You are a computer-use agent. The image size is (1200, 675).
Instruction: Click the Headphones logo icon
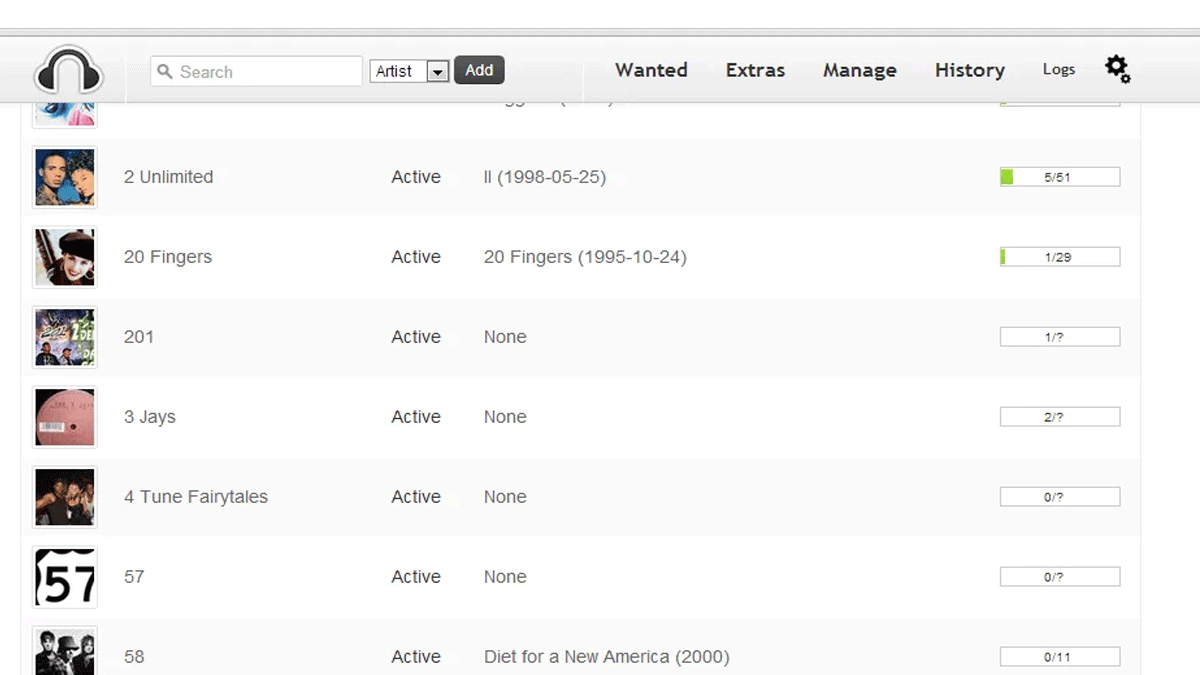pyautogui.click(x=68, y=71)
